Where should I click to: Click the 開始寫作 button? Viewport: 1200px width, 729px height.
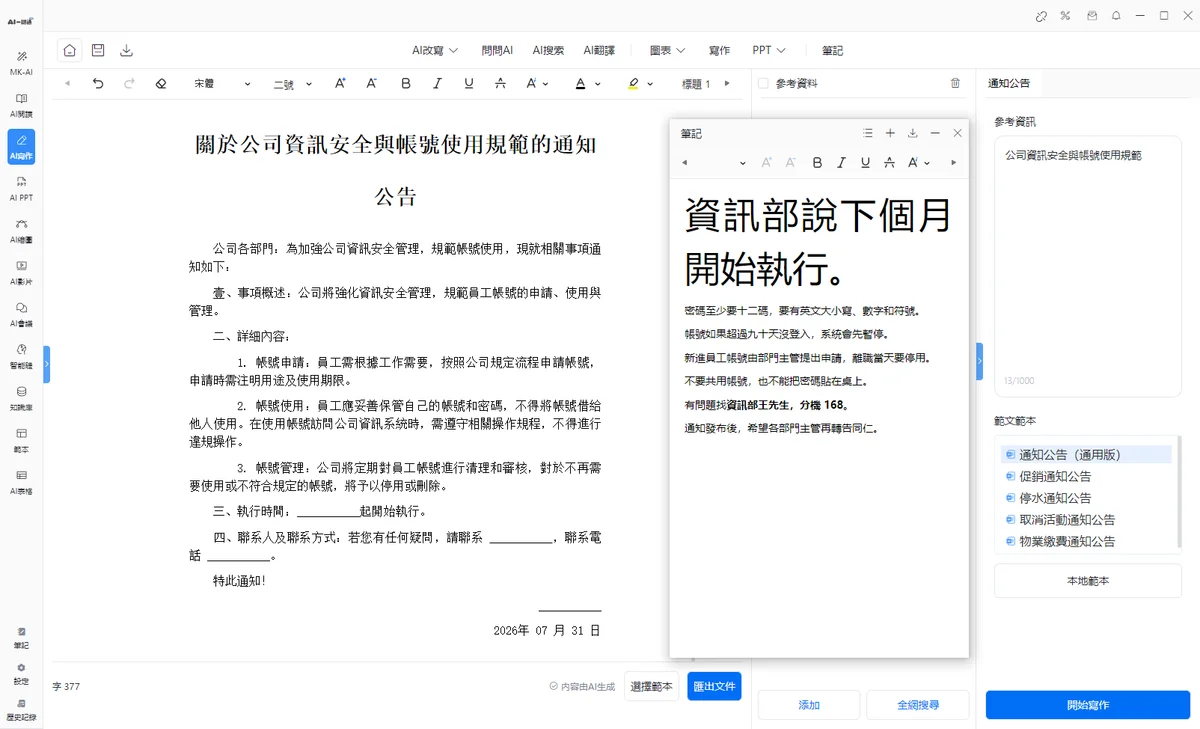tap(1088, 705)
